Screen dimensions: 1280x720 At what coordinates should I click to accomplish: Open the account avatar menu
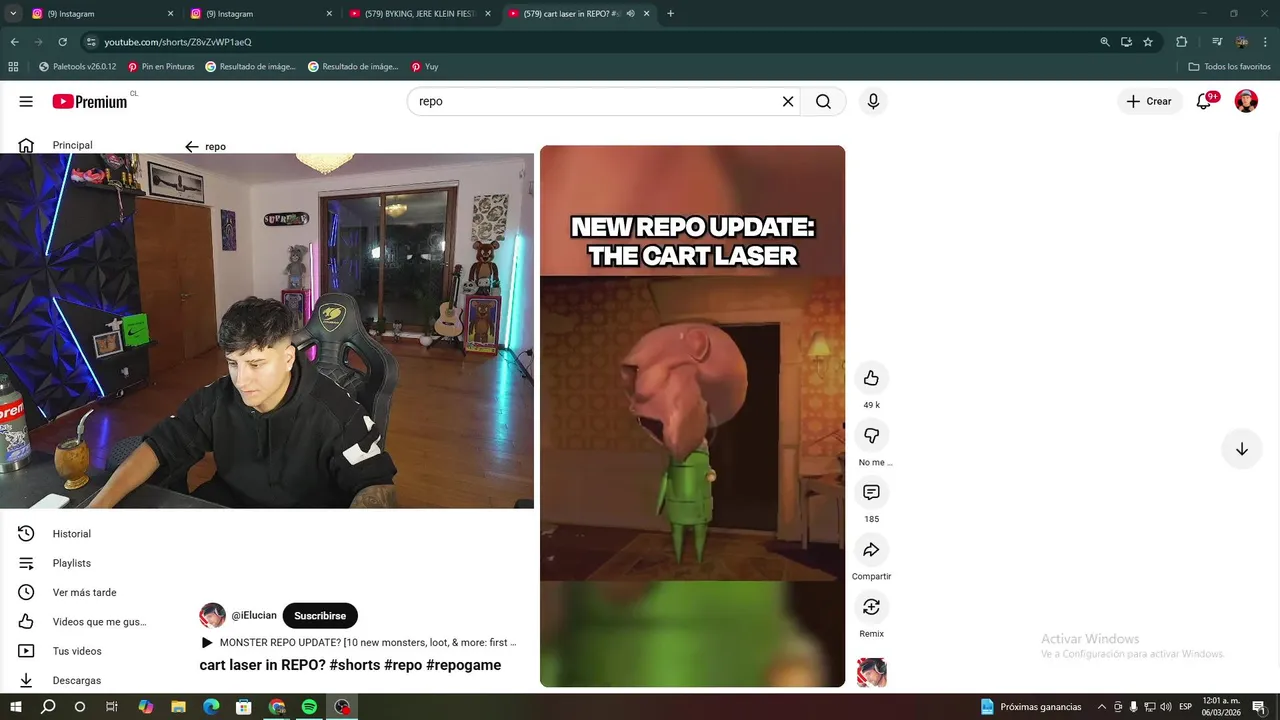pos(1246,101)
